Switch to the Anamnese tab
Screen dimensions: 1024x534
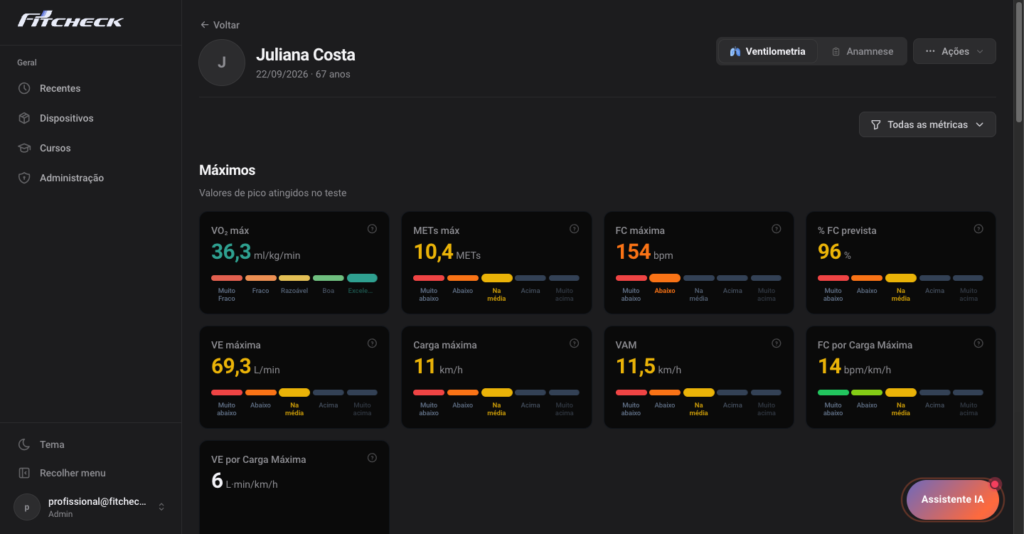point(862,52)
